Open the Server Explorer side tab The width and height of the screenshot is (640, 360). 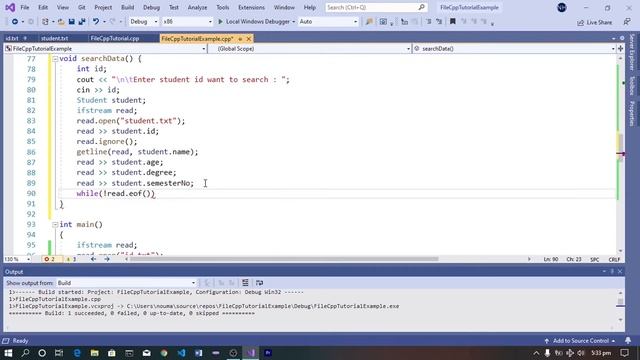pos(632,53)
